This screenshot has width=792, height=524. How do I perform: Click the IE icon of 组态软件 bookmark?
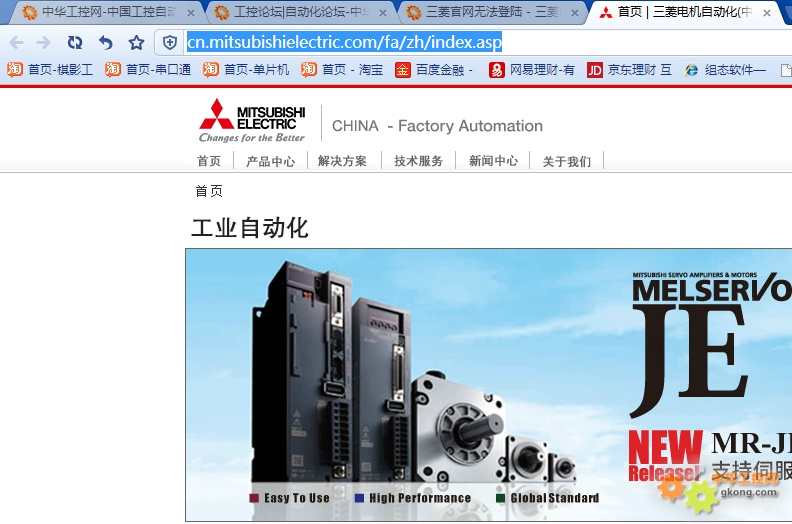[691, 70]
